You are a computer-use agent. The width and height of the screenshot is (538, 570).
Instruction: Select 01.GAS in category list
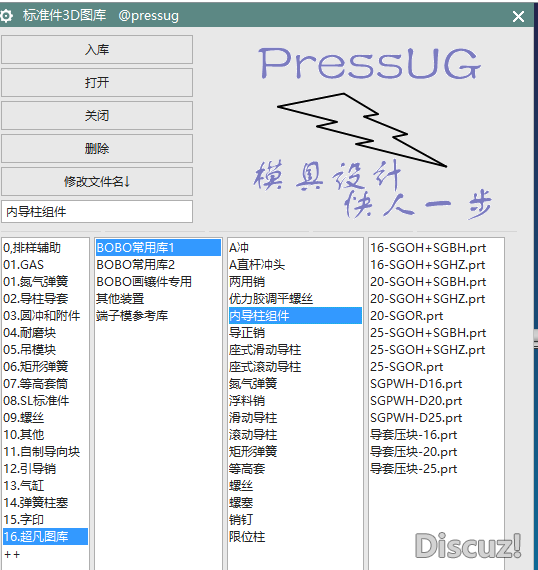[45, 265]
